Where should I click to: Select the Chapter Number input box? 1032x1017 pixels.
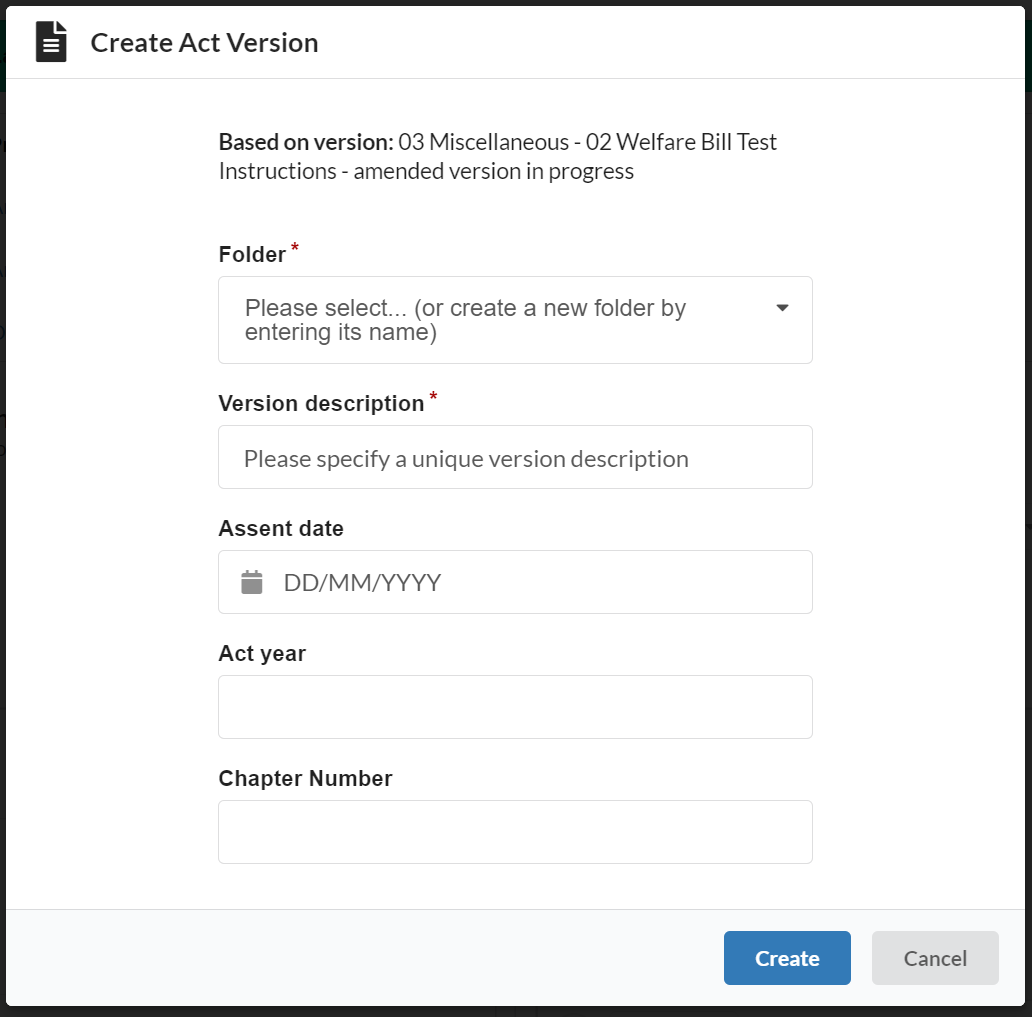pyautogui.click(x=515, y=832)
